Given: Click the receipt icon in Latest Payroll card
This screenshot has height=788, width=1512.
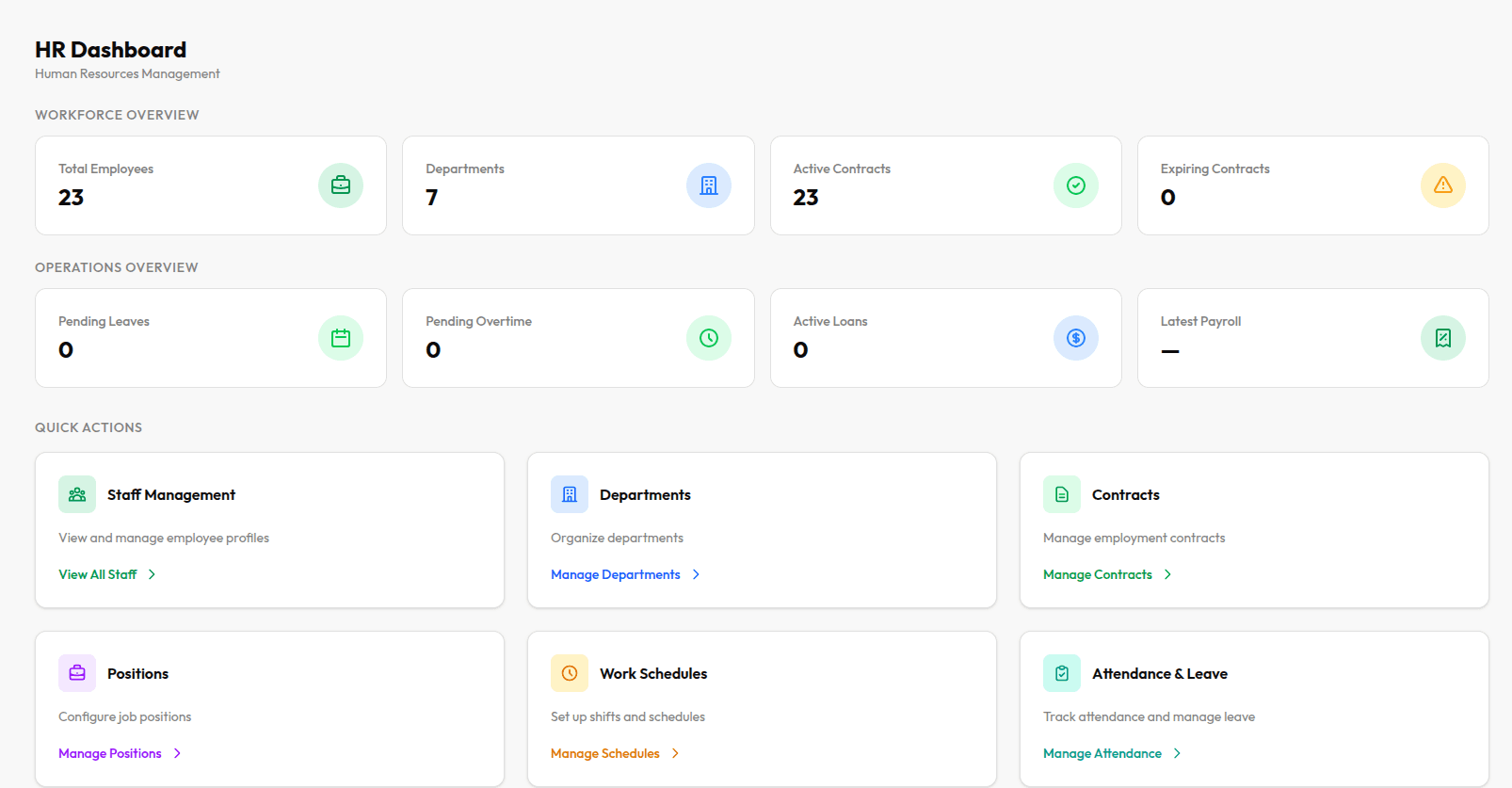Looking at the screenshot, I should pos(1443,338).
